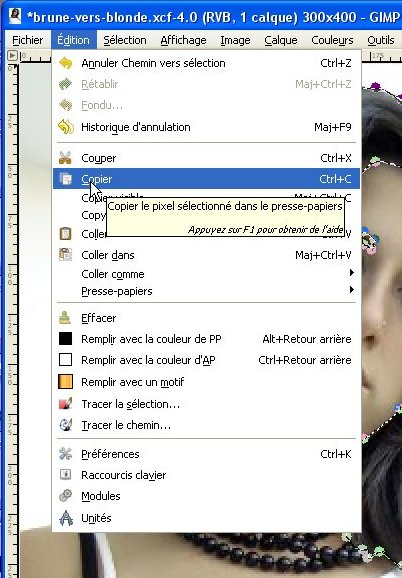Click the Ctrl+K shortcut text
Screen dimensions: 402x578
[336, 454]
